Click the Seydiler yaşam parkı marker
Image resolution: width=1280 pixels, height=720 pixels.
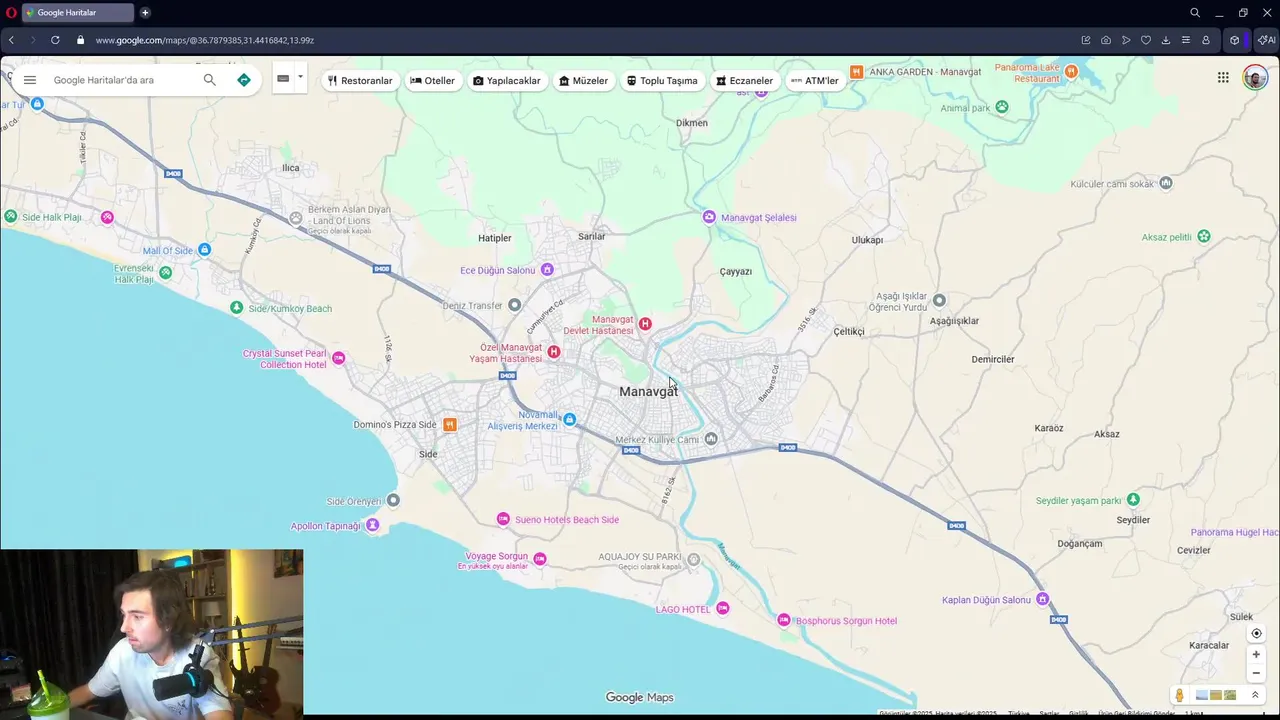click(x=1133, y=499)
